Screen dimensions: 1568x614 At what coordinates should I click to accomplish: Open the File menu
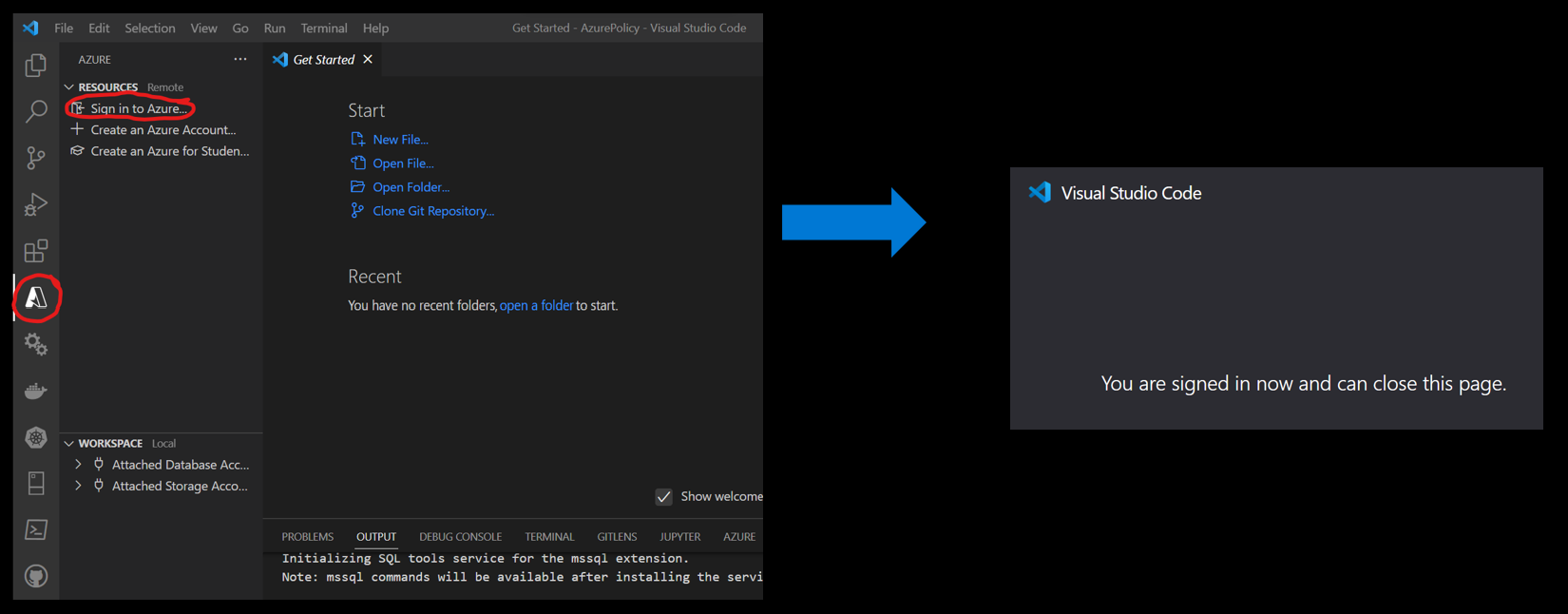64,28
